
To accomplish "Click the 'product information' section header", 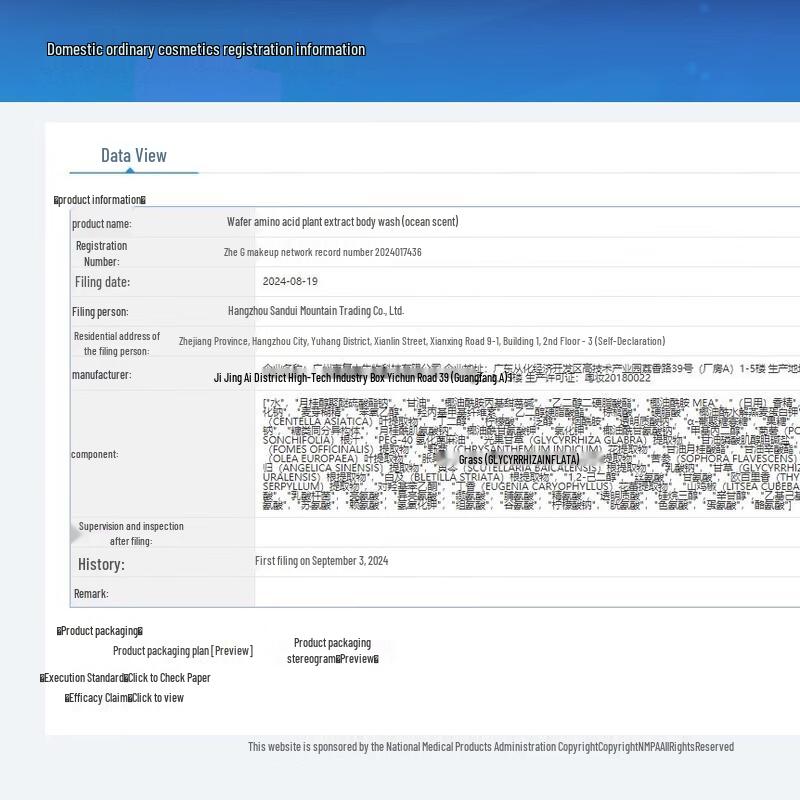I will [100, 200].
